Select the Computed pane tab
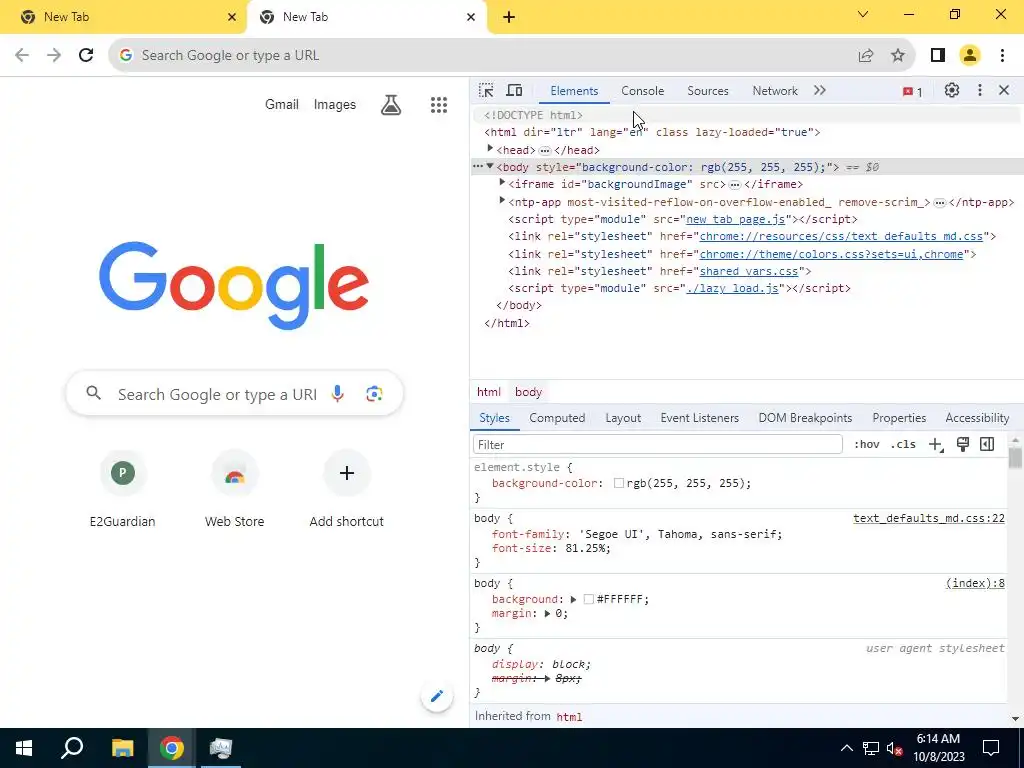This screenshot has width=1024, height=768. point(557,418)
